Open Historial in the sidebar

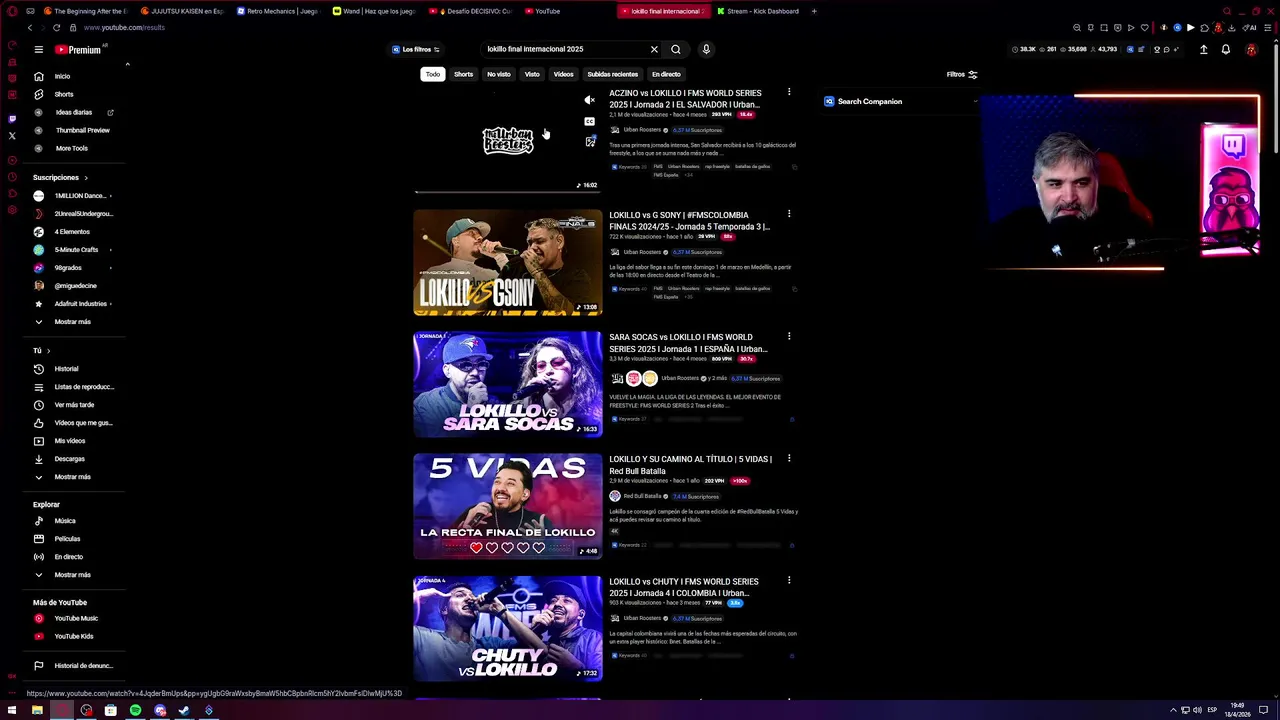tap(79, 369)
